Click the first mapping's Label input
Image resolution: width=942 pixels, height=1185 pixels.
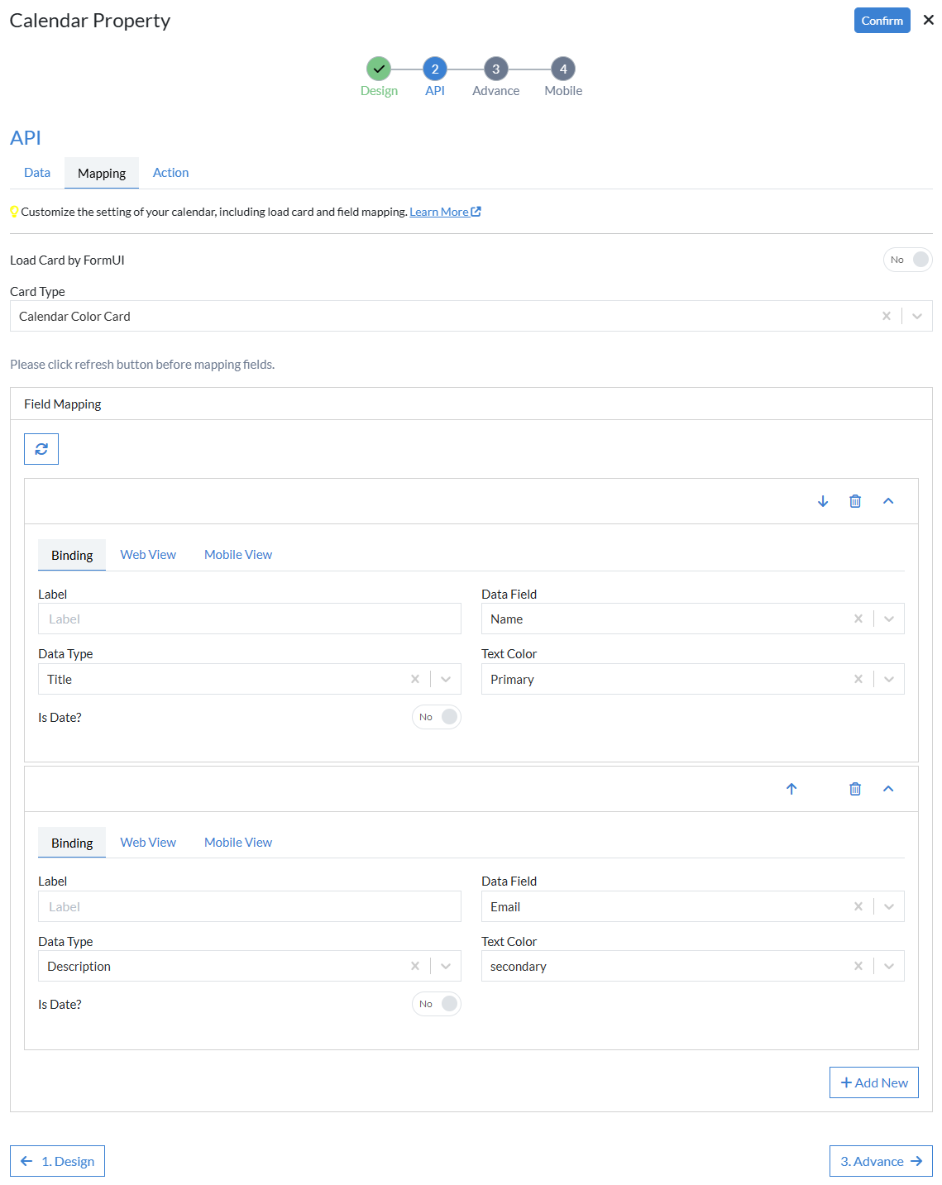[x=249, y=619]
